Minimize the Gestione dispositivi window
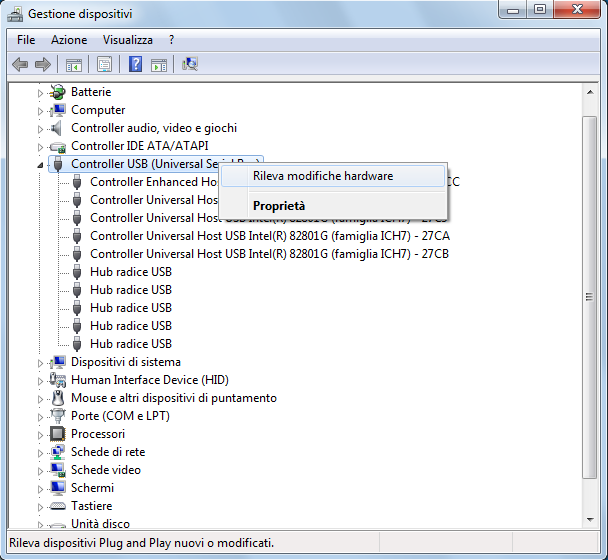This screenshot has width=608, height=560. coord(513,10)
